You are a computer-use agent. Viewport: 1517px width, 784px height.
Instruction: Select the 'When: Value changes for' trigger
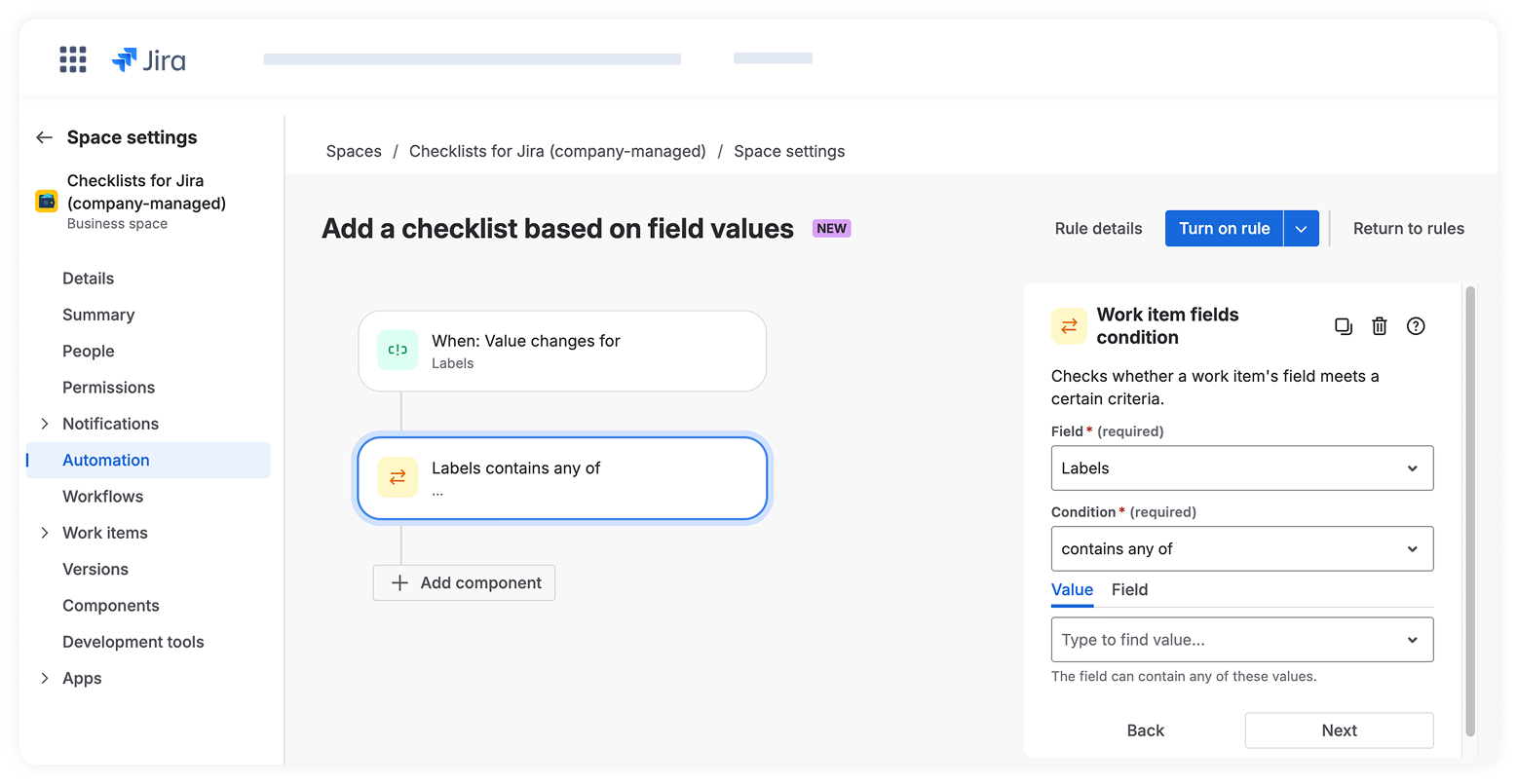pos(562,351)
